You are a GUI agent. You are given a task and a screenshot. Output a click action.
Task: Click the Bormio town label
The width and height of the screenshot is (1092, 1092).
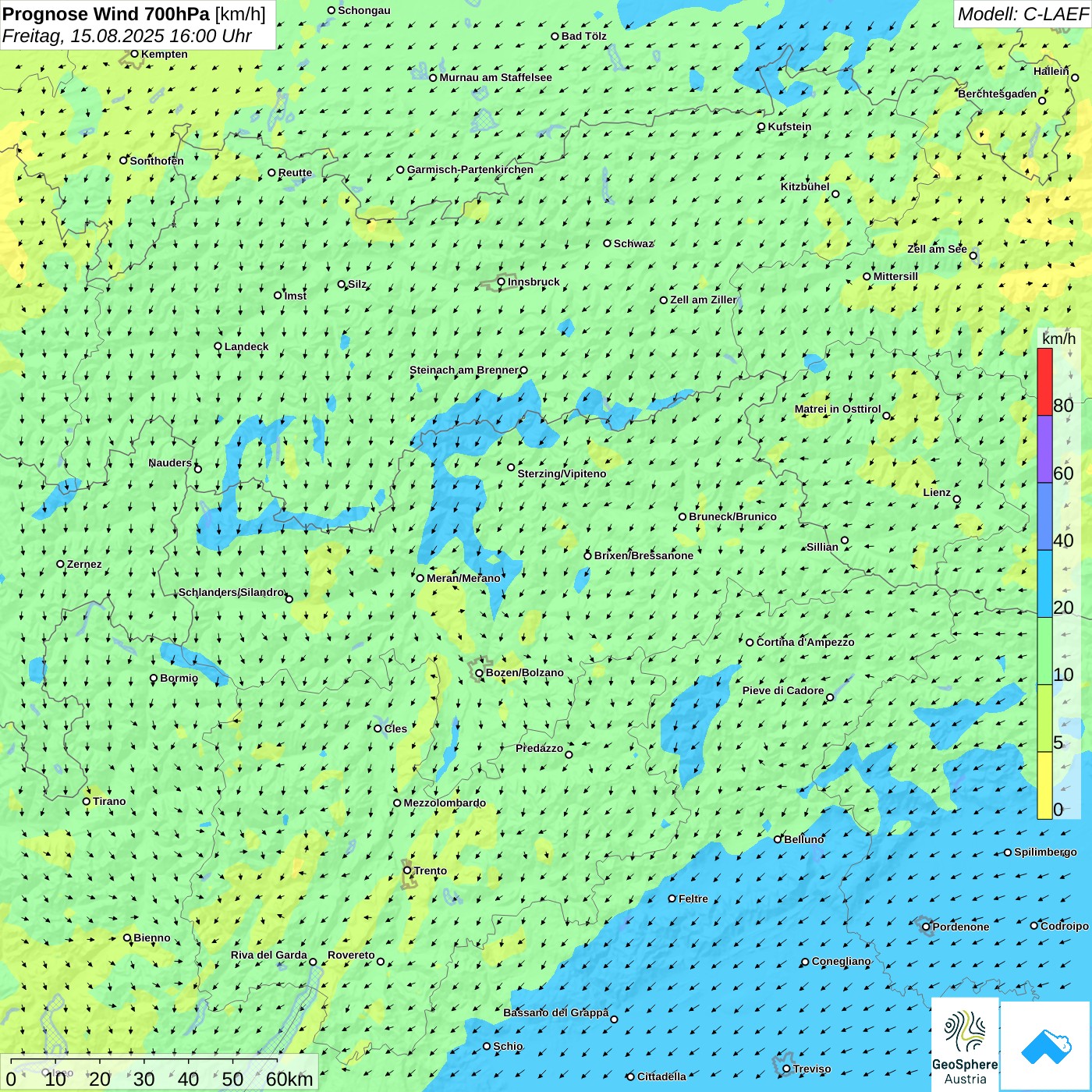pyautogui.click(x=179, y=678)
